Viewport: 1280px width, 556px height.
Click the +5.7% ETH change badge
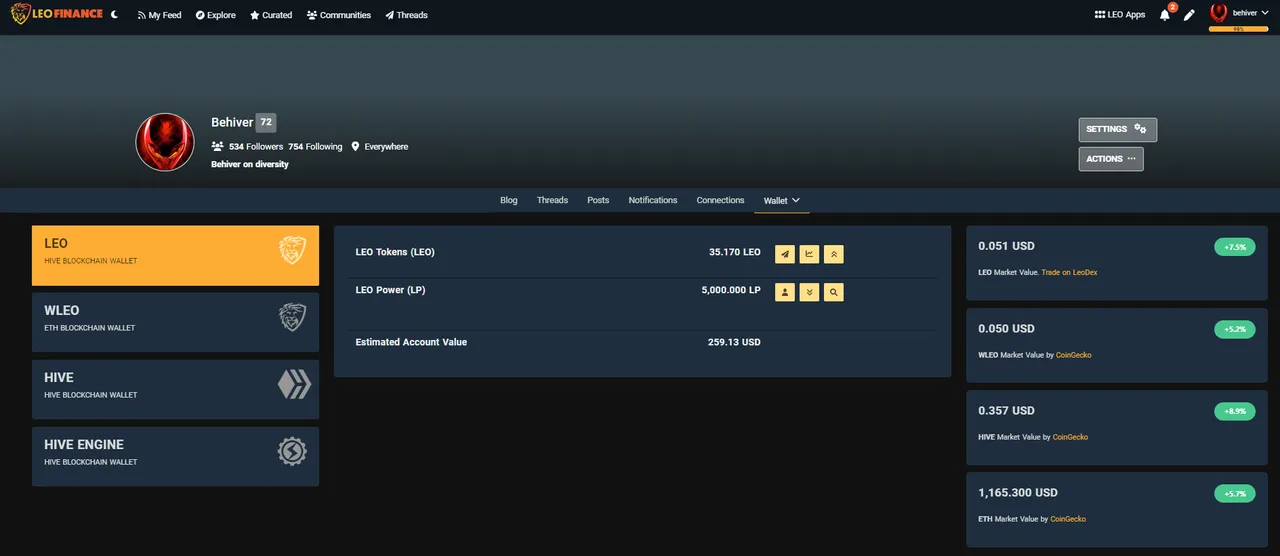pyautogui.click(x=1234, y=493)
